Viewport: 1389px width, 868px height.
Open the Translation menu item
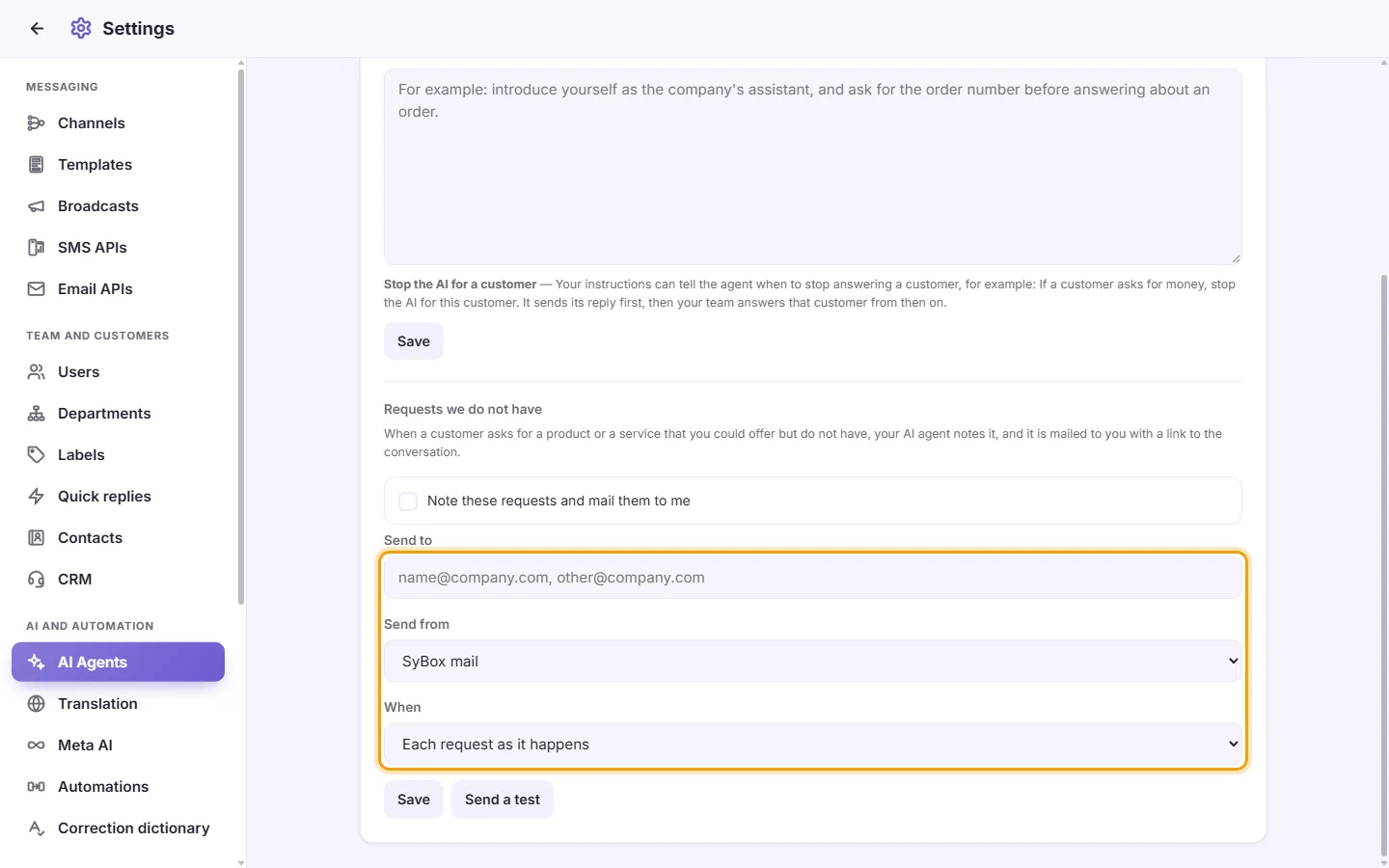pyautogui.click(x=118, y=703)
